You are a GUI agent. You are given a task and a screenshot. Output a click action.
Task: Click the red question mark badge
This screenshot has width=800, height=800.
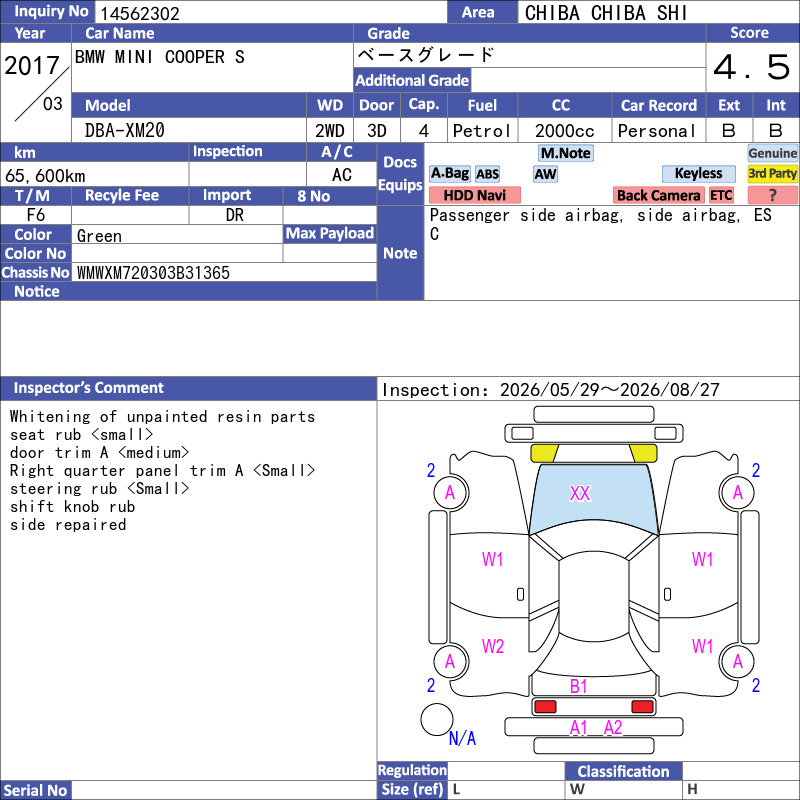tap(772, 195)
